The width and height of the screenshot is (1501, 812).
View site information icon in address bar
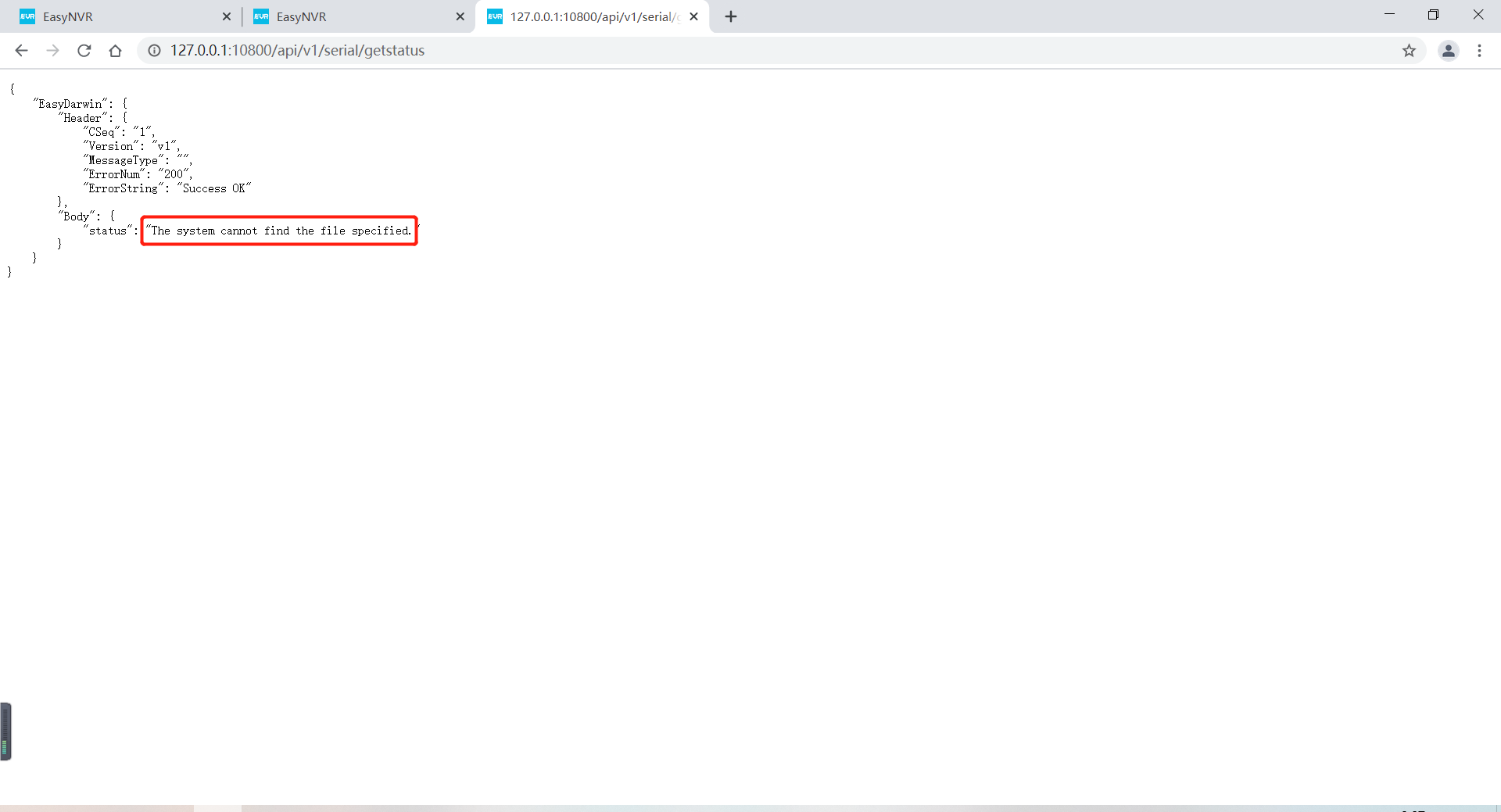[155, 51]
